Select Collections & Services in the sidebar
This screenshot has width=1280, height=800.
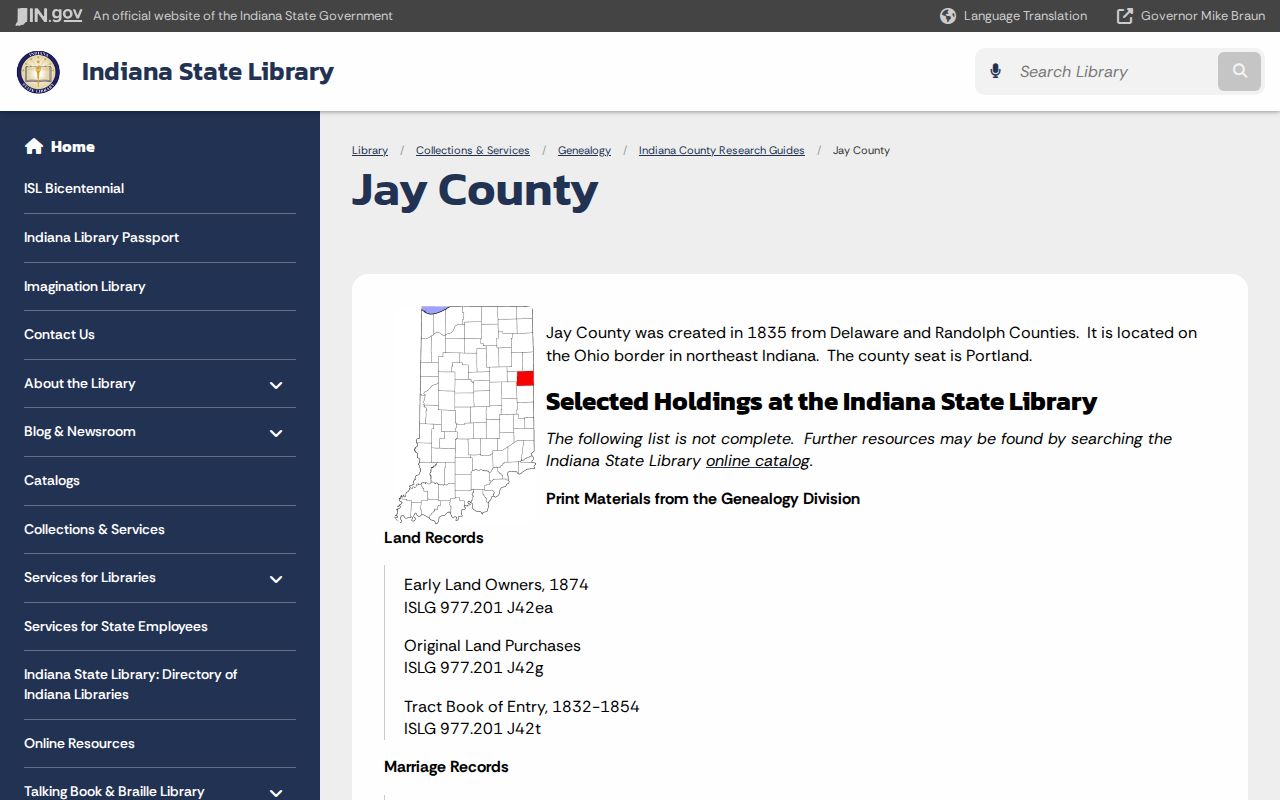pos(94,529)
